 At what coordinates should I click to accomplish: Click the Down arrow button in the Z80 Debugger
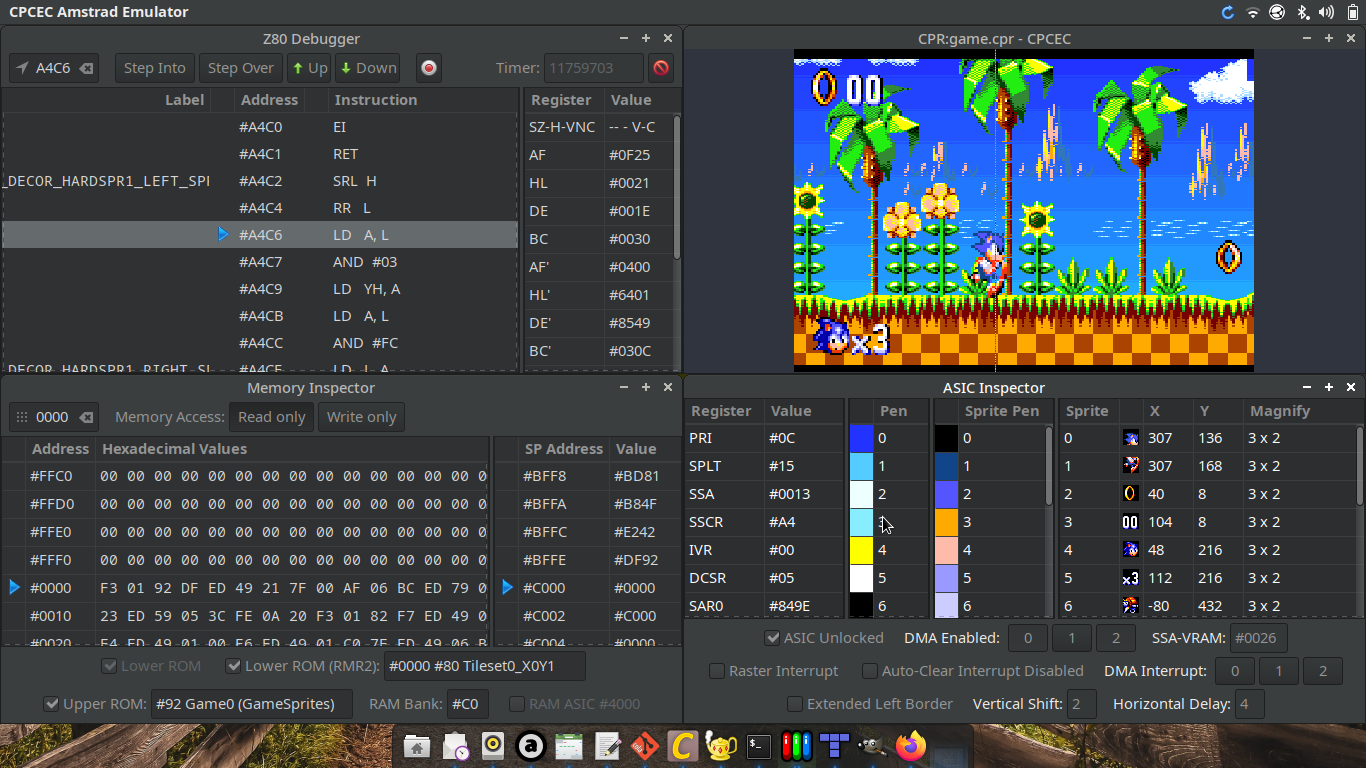click(368, 68)
